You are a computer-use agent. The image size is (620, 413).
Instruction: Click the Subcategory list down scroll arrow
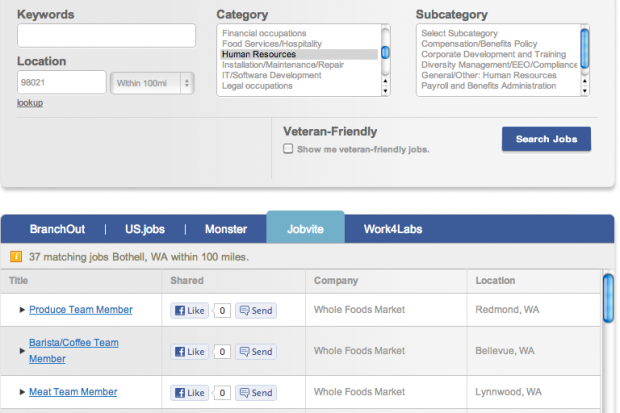pyautogui.click(x=584, y=91)
